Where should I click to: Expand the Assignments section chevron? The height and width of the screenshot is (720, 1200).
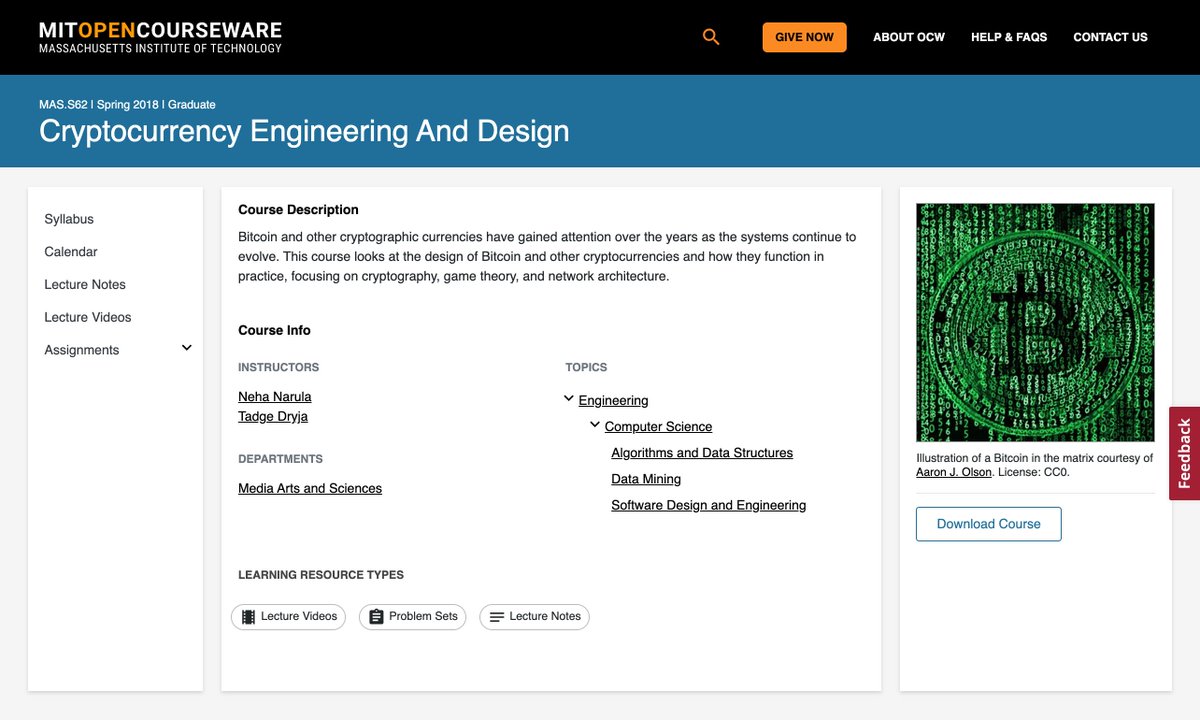[186, 347]
